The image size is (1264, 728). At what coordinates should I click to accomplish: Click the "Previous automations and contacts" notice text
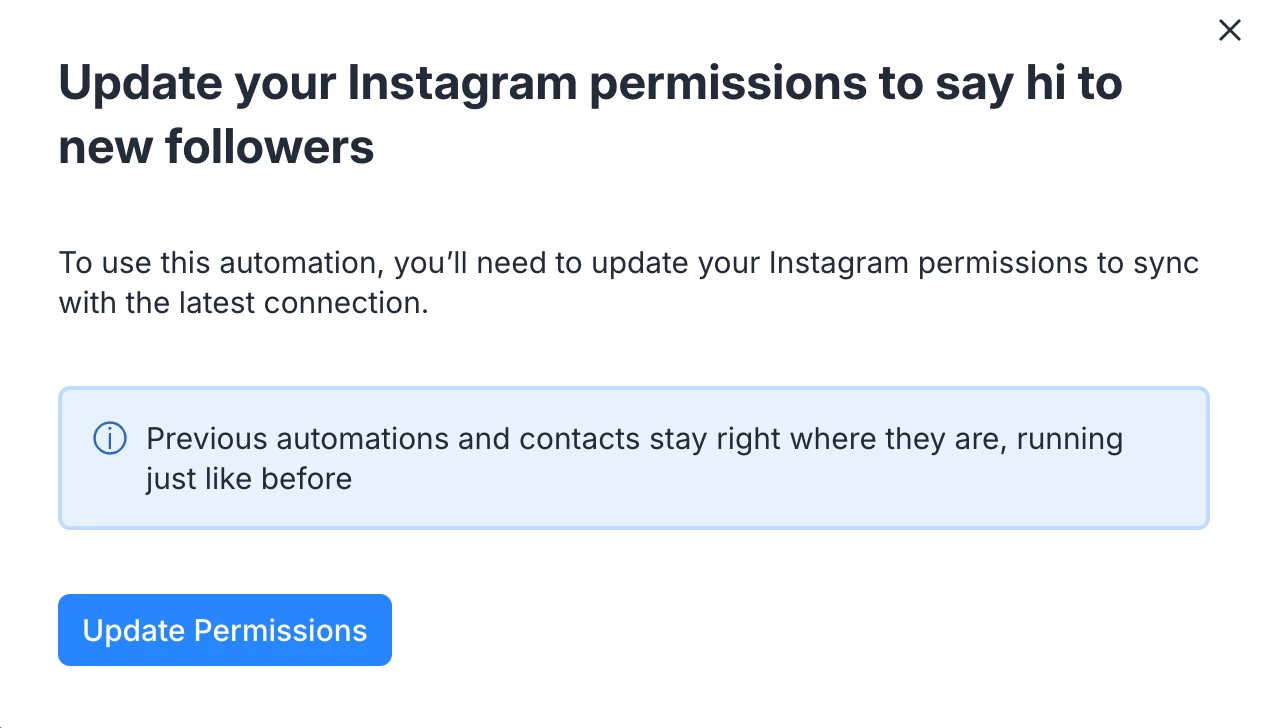(634, 439)
